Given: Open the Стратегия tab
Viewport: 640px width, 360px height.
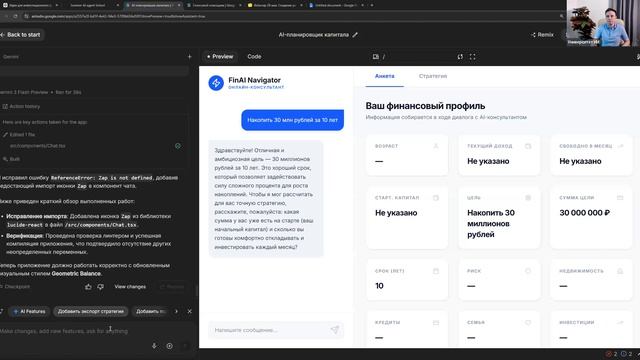Looking at the screenshot, I should 433,76.
